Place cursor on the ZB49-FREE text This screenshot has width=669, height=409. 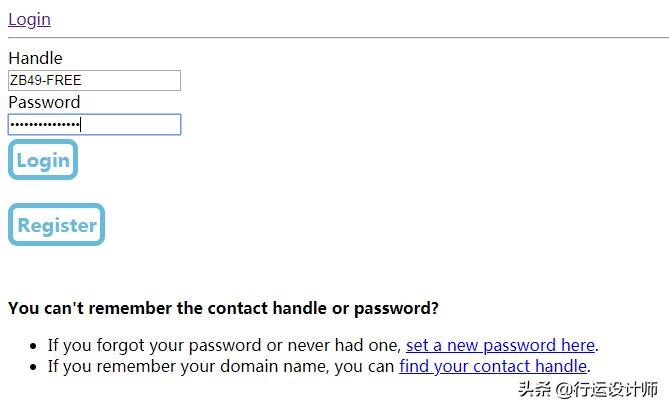[45, 81]
